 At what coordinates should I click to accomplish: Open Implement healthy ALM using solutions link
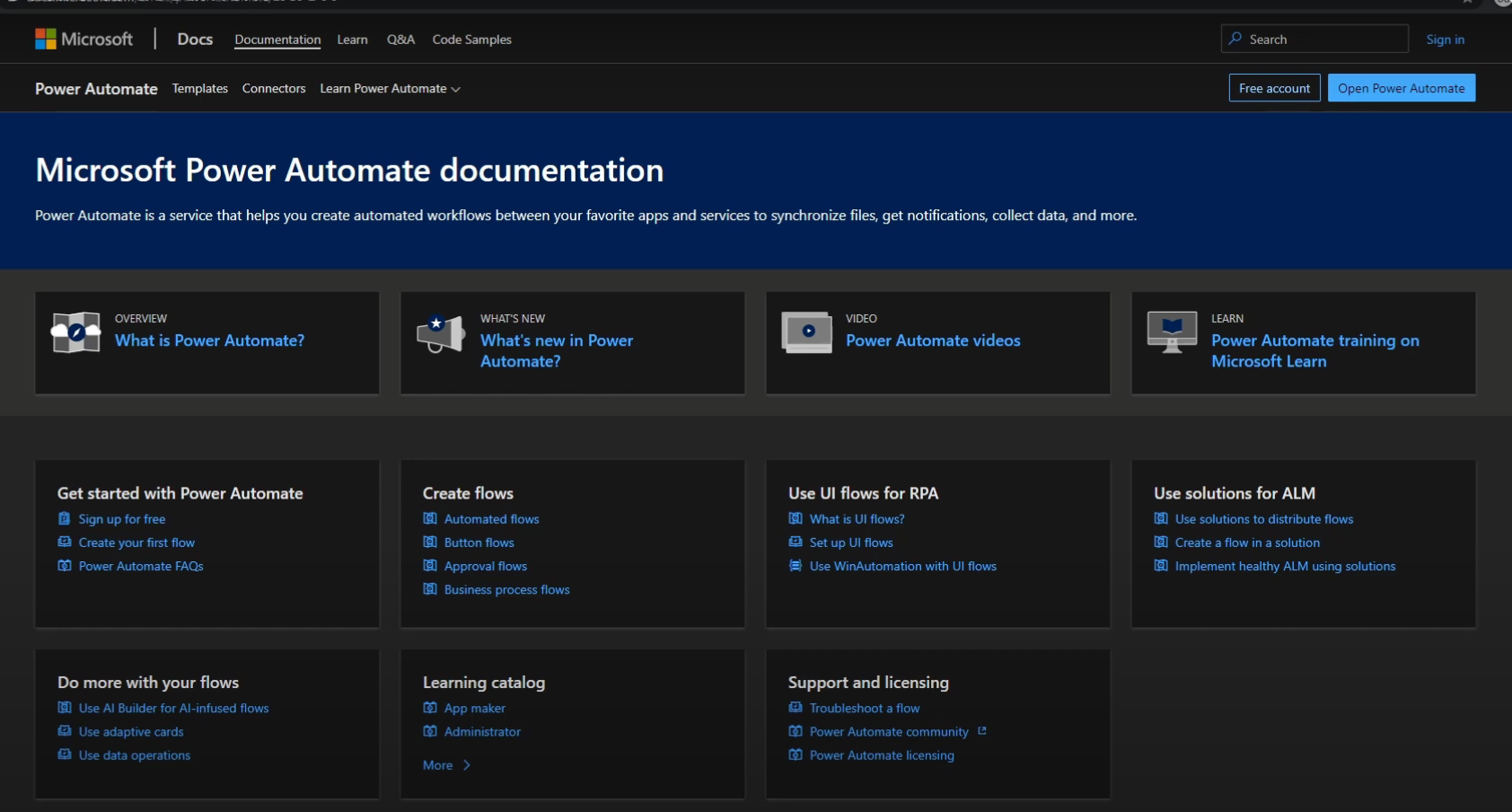1285,566
